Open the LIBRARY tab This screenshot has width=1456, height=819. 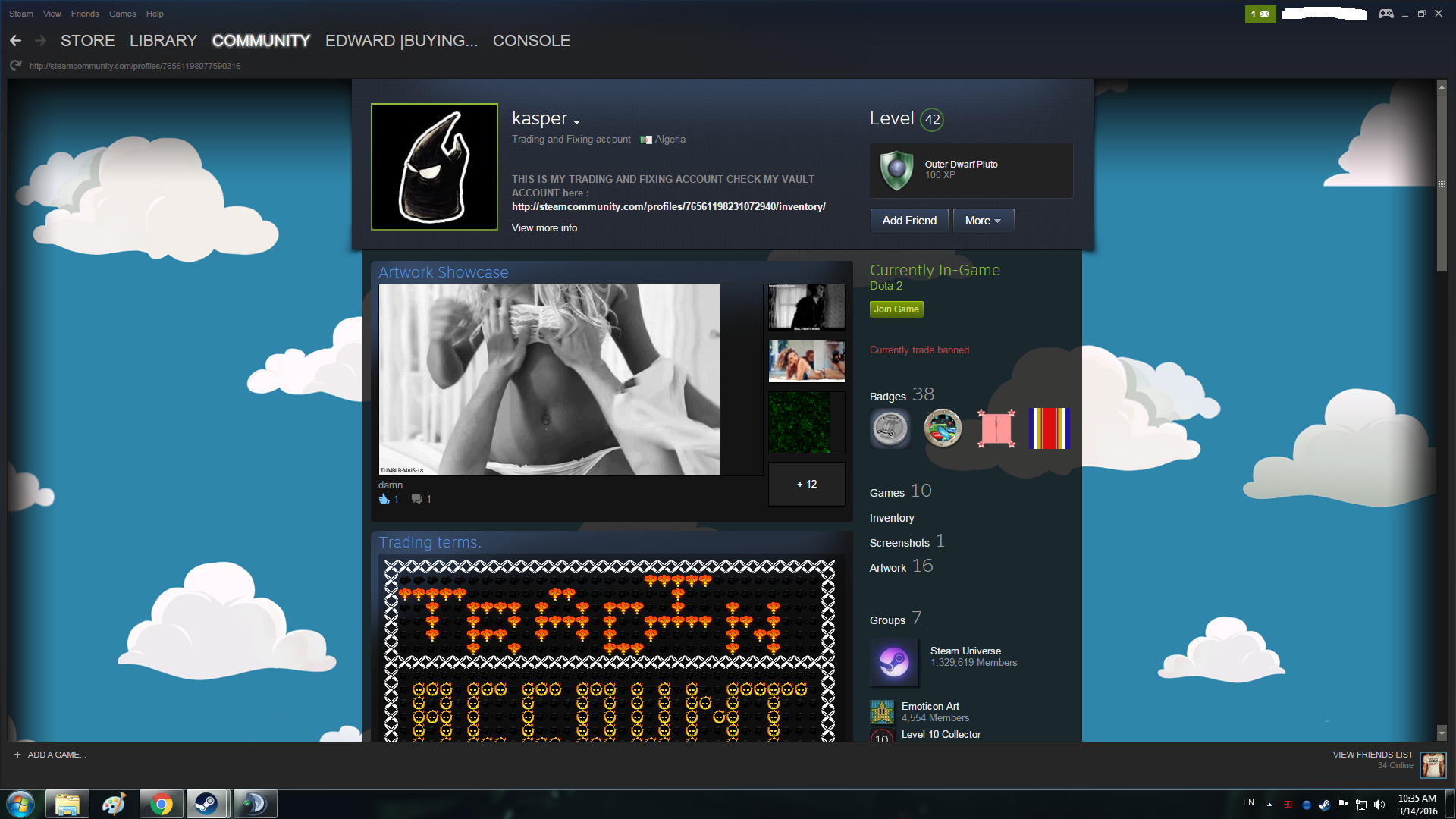pos(163,41)
